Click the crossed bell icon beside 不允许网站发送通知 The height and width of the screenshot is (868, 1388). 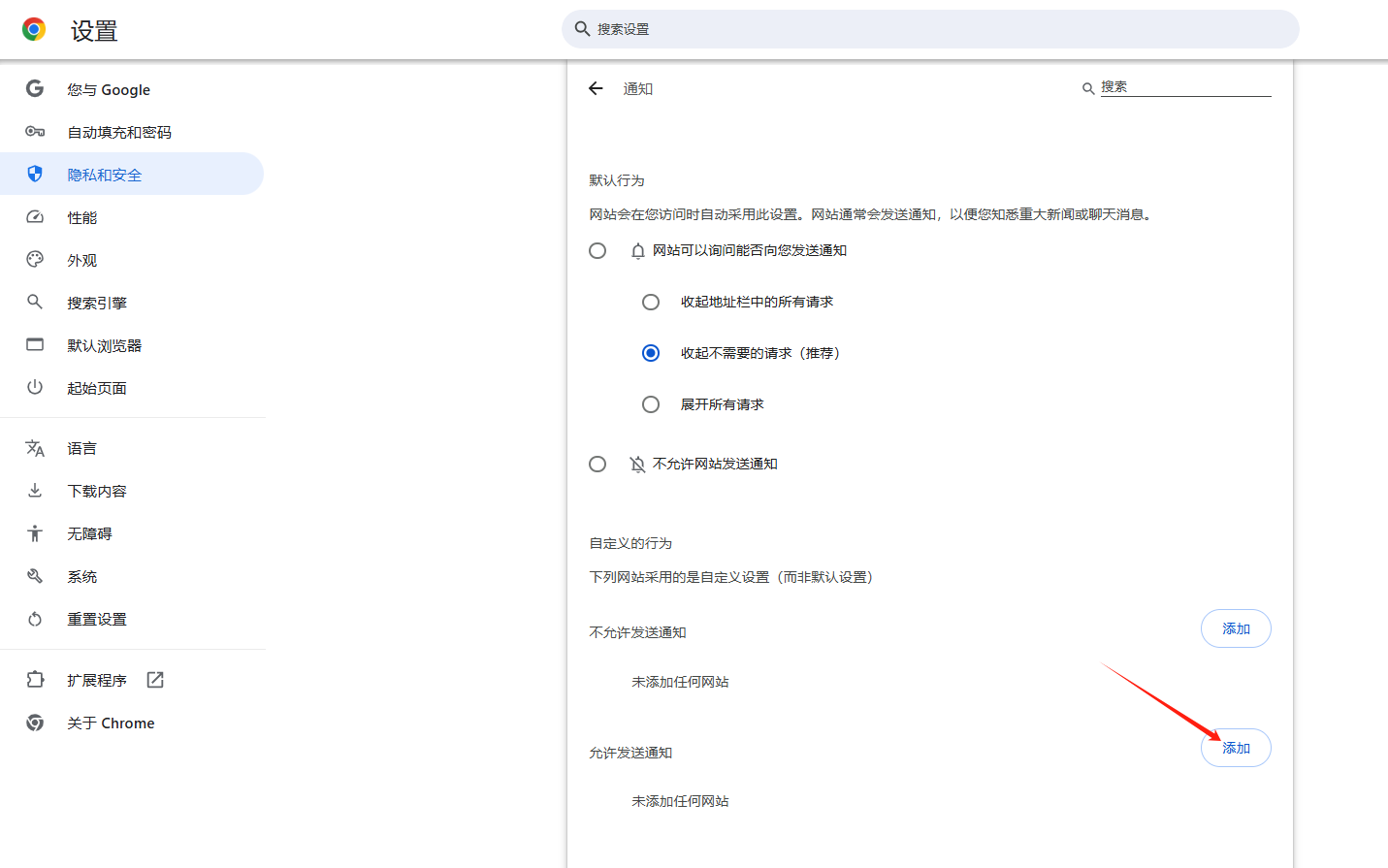click(637, 465)
